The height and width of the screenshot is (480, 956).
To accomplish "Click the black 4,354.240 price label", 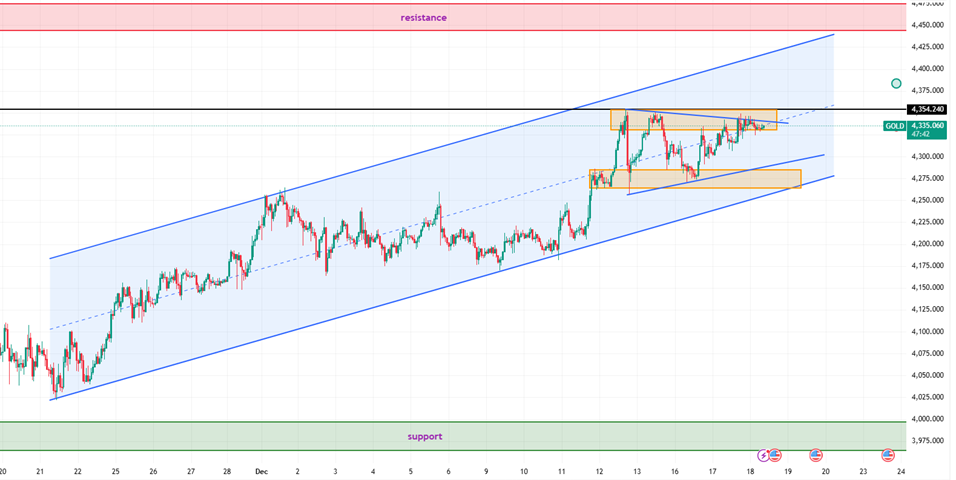I will [x=925, y=108].
